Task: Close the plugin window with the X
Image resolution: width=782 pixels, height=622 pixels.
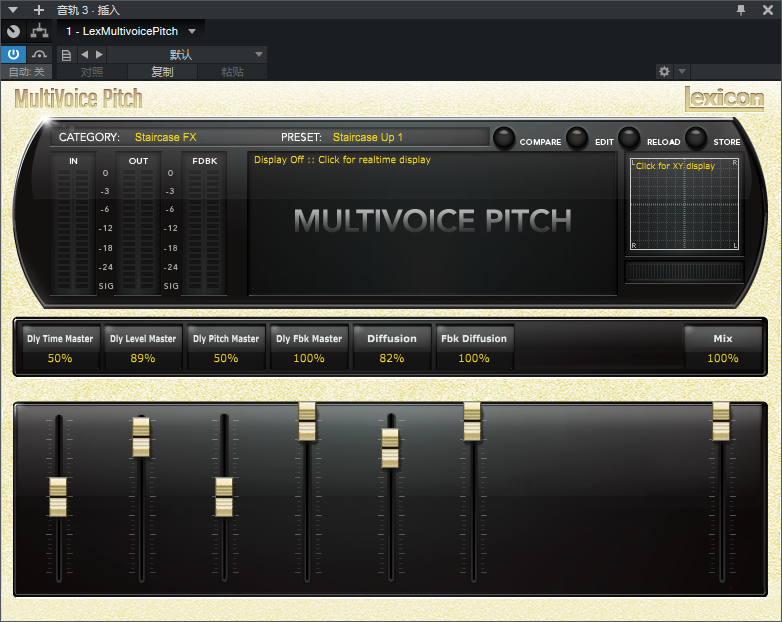Action: 768,9
